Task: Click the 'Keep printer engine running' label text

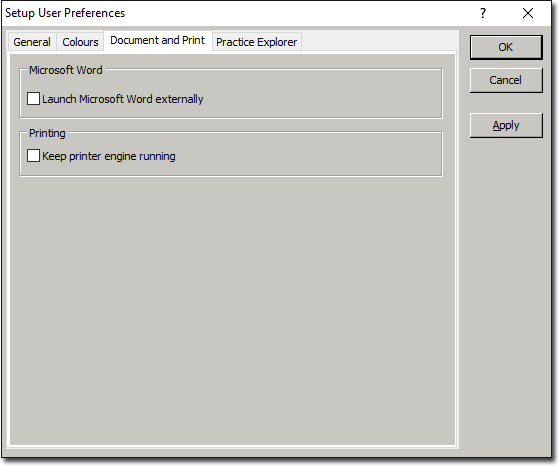Action: point(109,156)
